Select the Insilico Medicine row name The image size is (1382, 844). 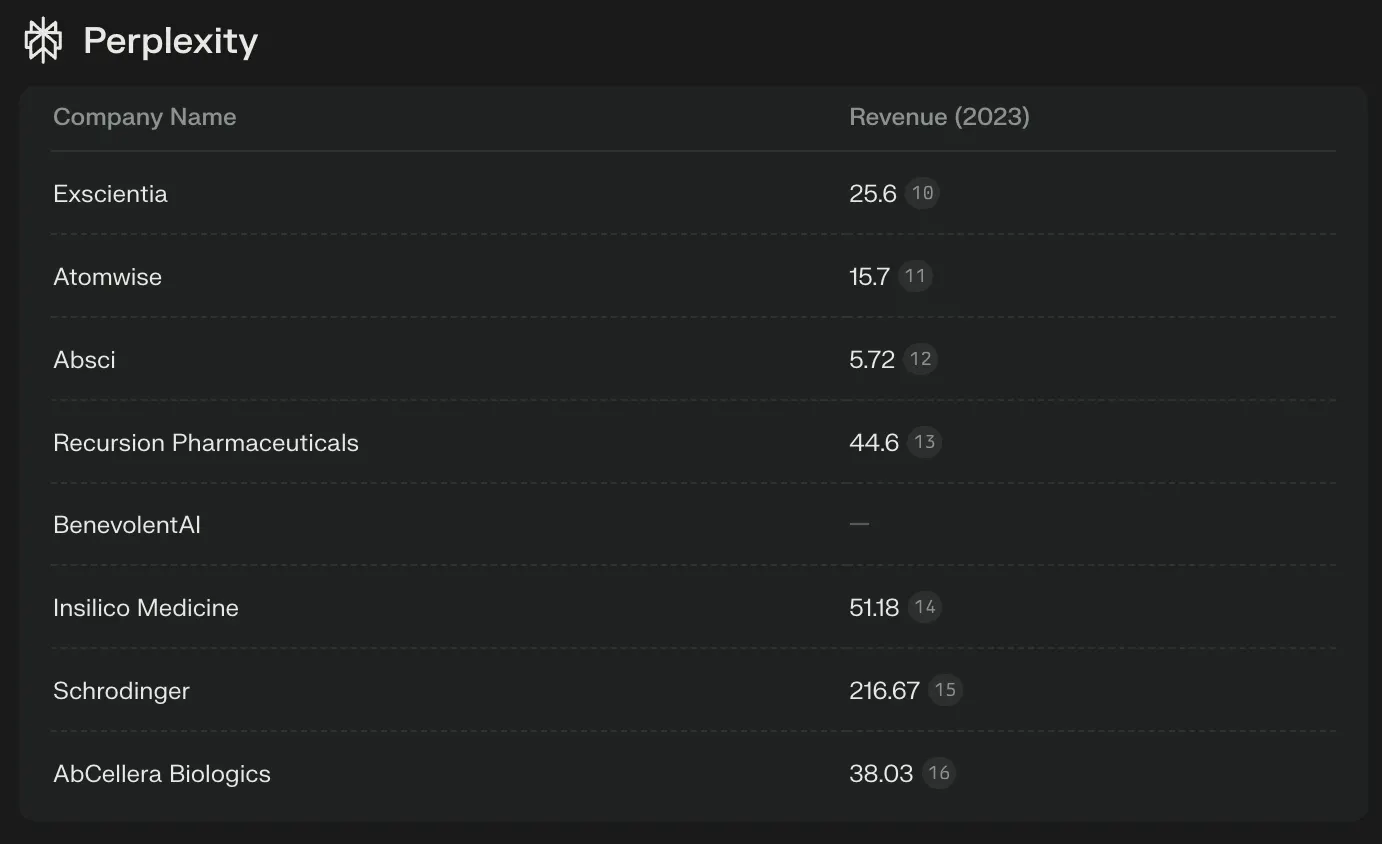[146, 608]
